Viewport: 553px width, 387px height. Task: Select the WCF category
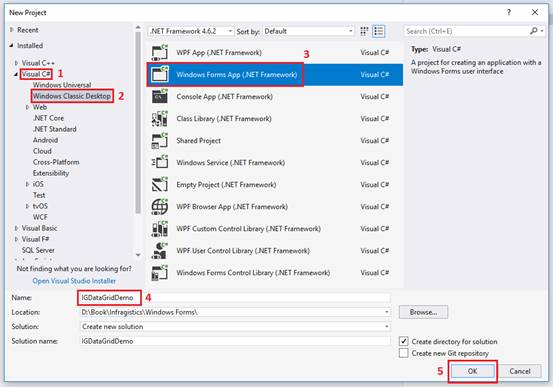click(40, 217)
